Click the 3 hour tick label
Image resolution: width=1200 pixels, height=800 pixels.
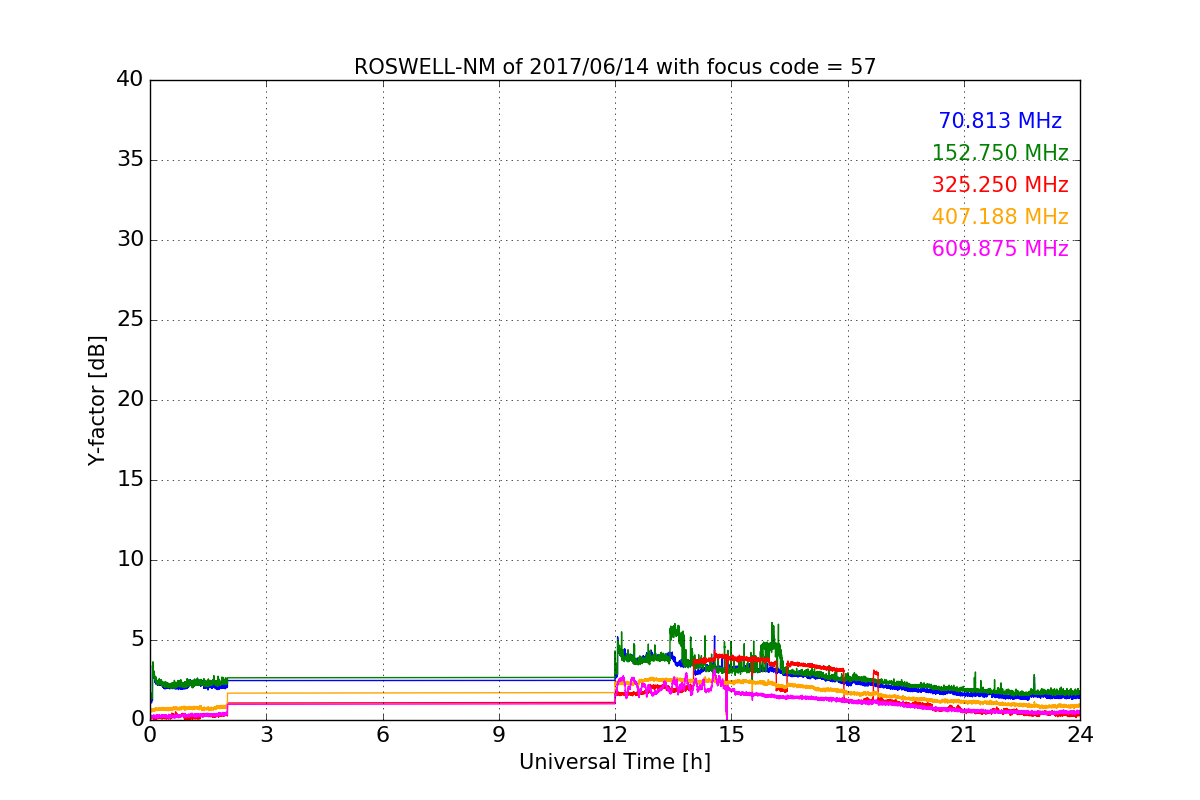266,735
